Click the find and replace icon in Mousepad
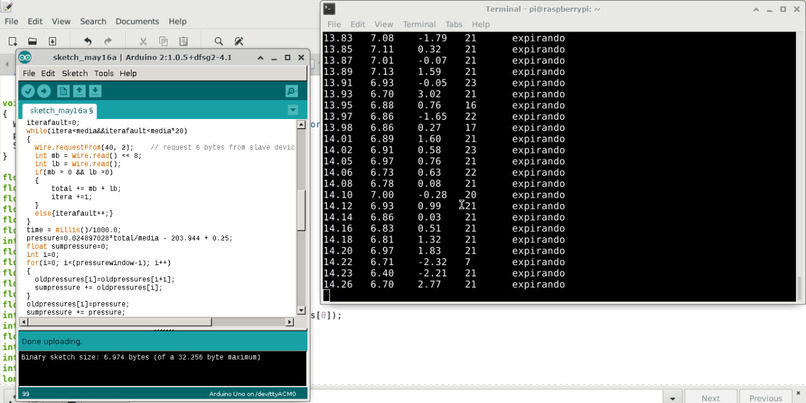Image resolution: width=806 pixels, height=403 pixels. 239,42
